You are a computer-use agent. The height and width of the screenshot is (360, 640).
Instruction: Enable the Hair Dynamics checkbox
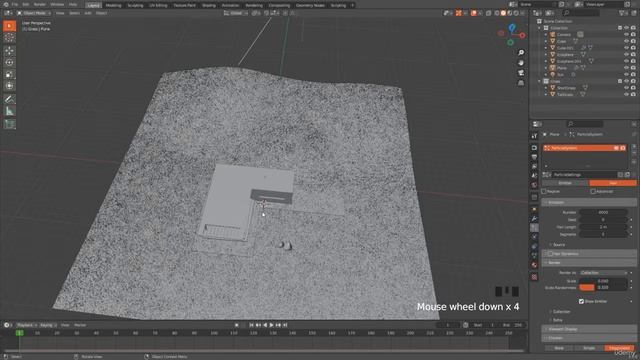[551, 253]
